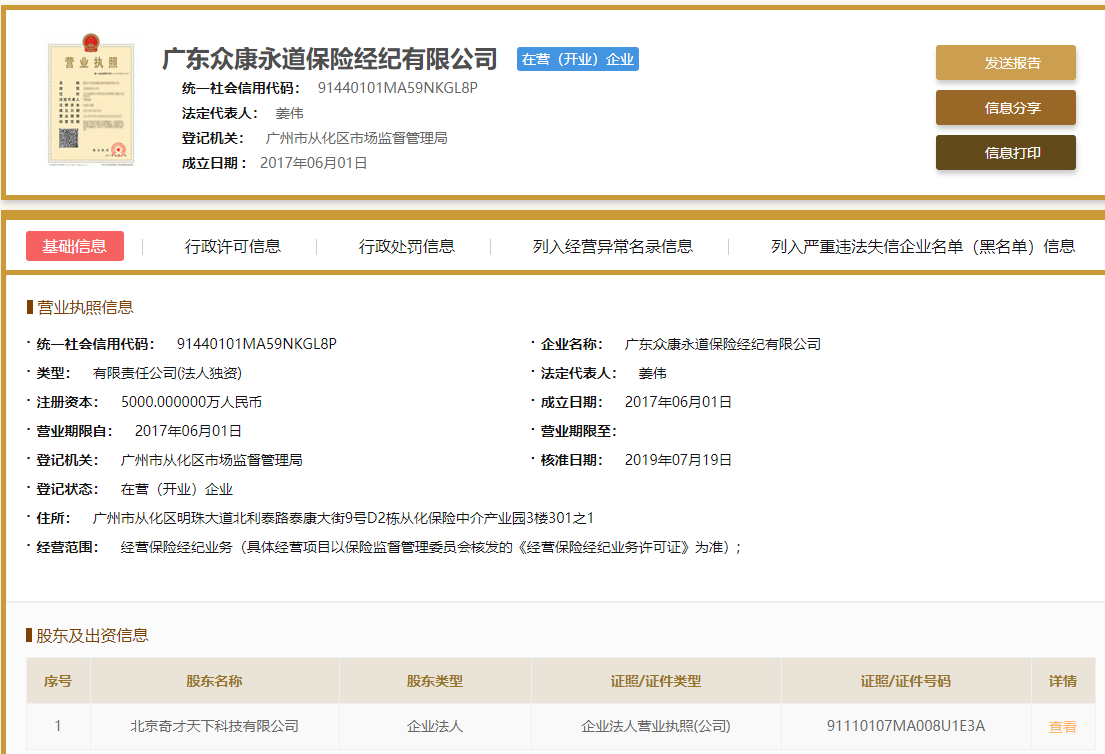Click certificate number 91110107MA008U1E3A

click(906, 726)
